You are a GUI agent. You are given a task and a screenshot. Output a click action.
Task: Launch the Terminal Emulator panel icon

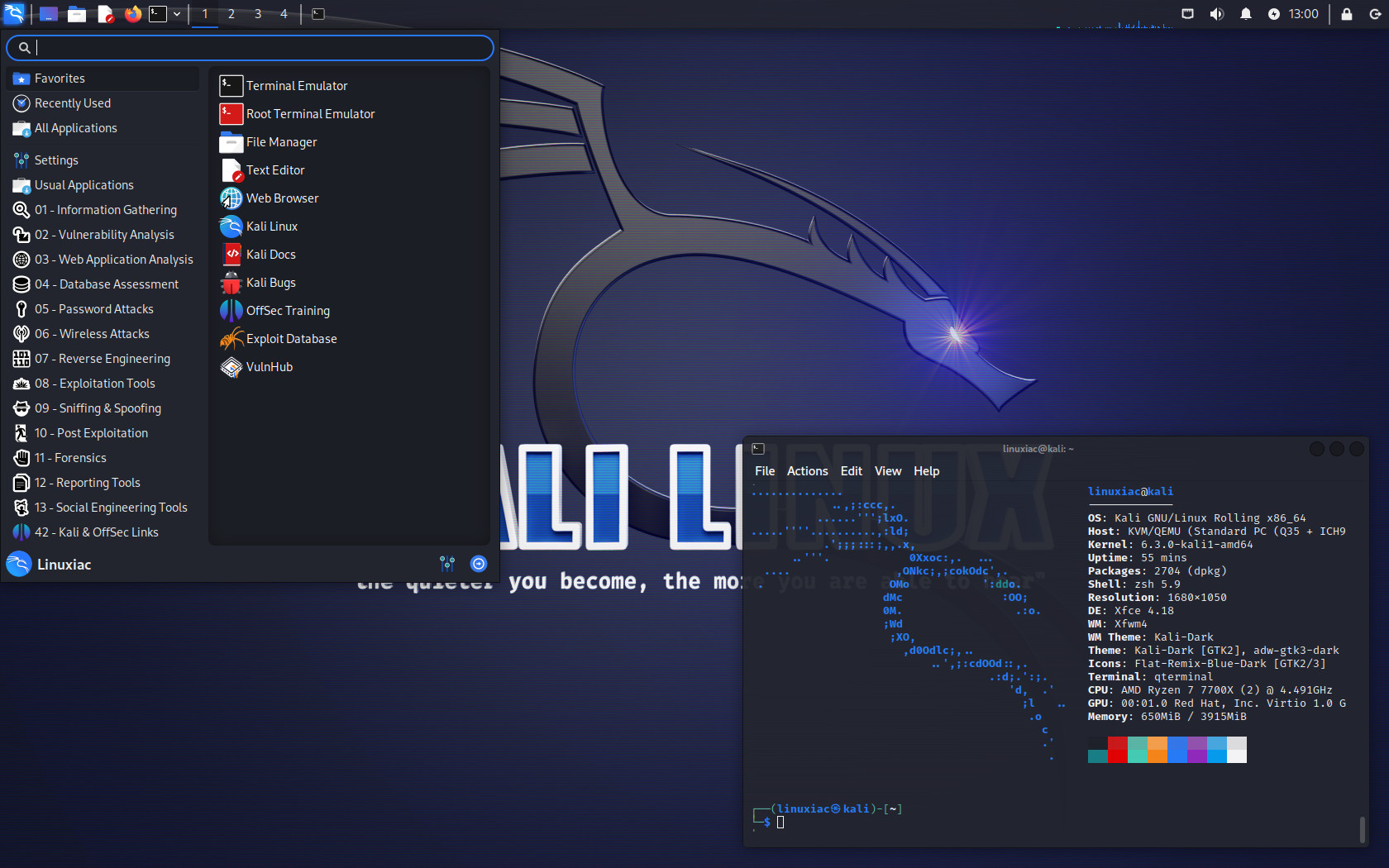[x=157, y=14]
